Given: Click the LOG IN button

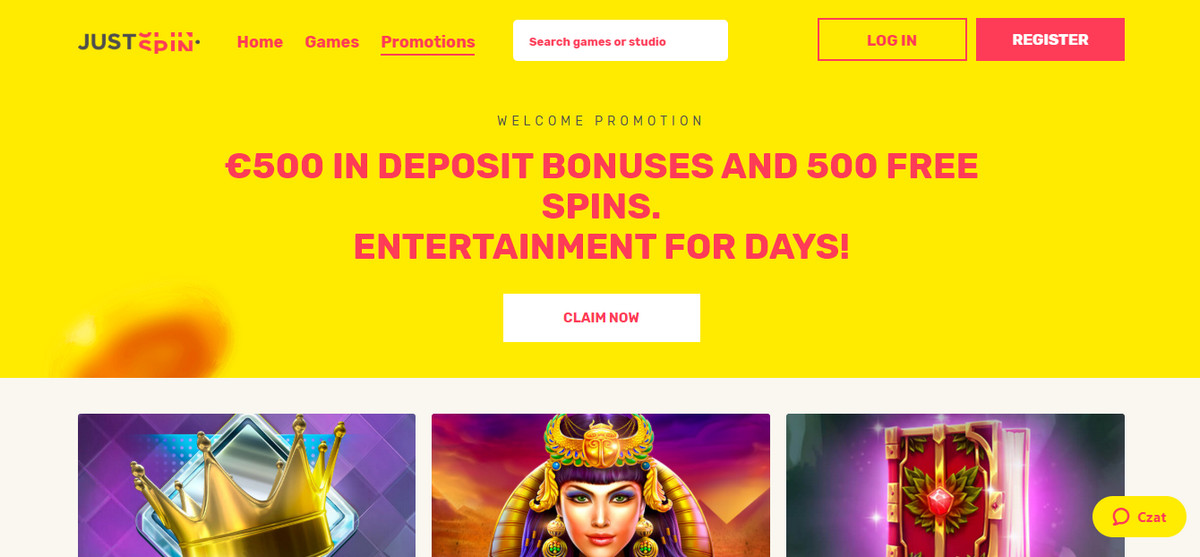Looking at the screenshot, I should [x=892, y=40].
